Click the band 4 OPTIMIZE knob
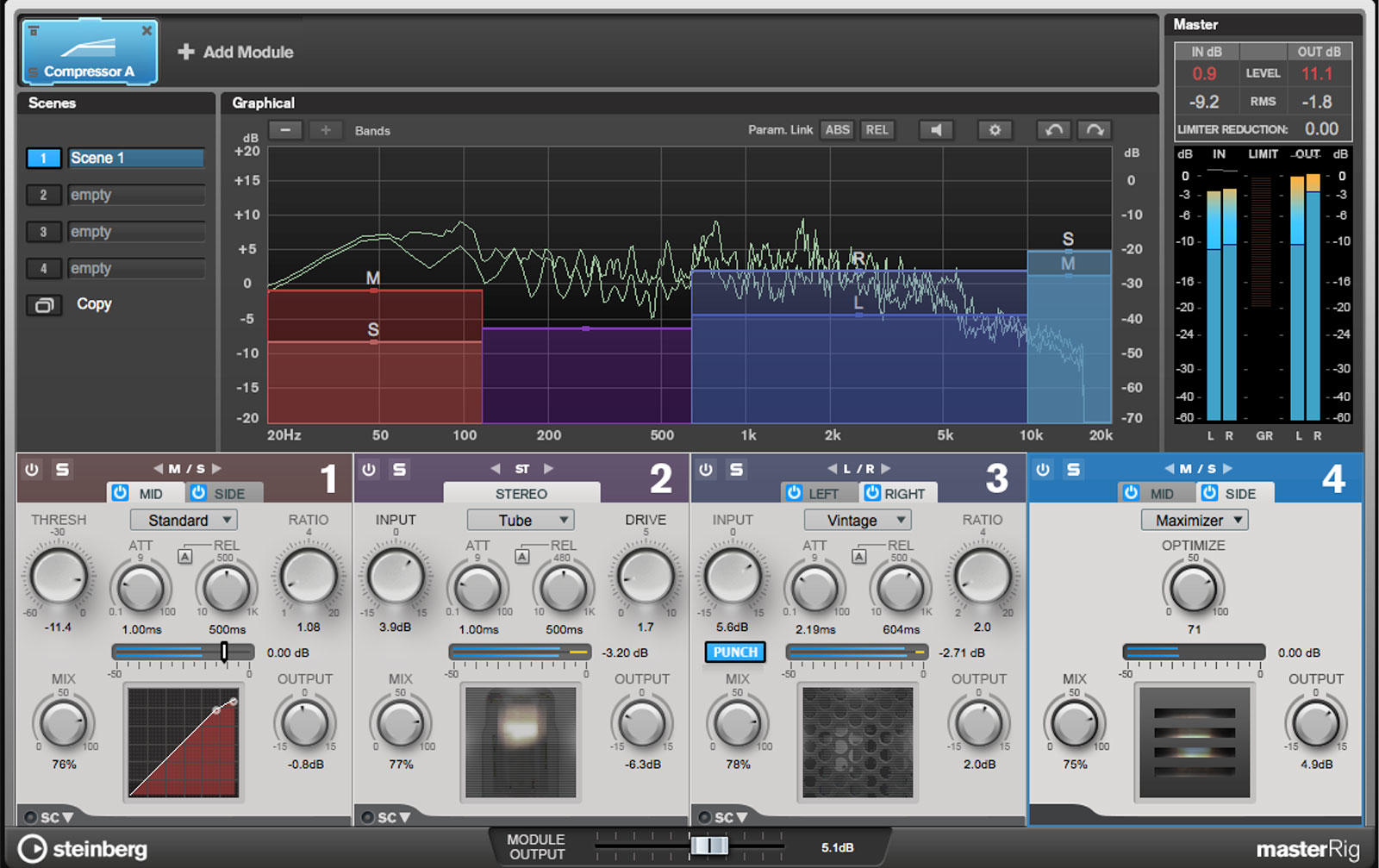Image resolution: width=1379 pixels, height=868 pixels. click(x=1194, y=587)
